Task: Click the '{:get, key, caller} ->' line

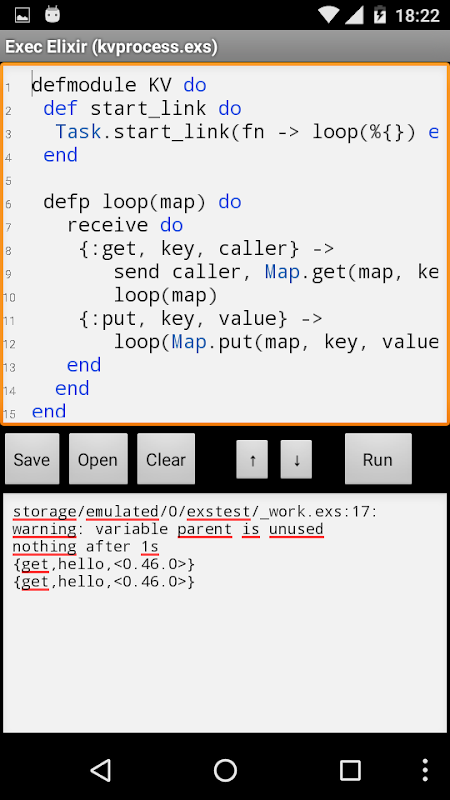Action: tap(207, 248)
